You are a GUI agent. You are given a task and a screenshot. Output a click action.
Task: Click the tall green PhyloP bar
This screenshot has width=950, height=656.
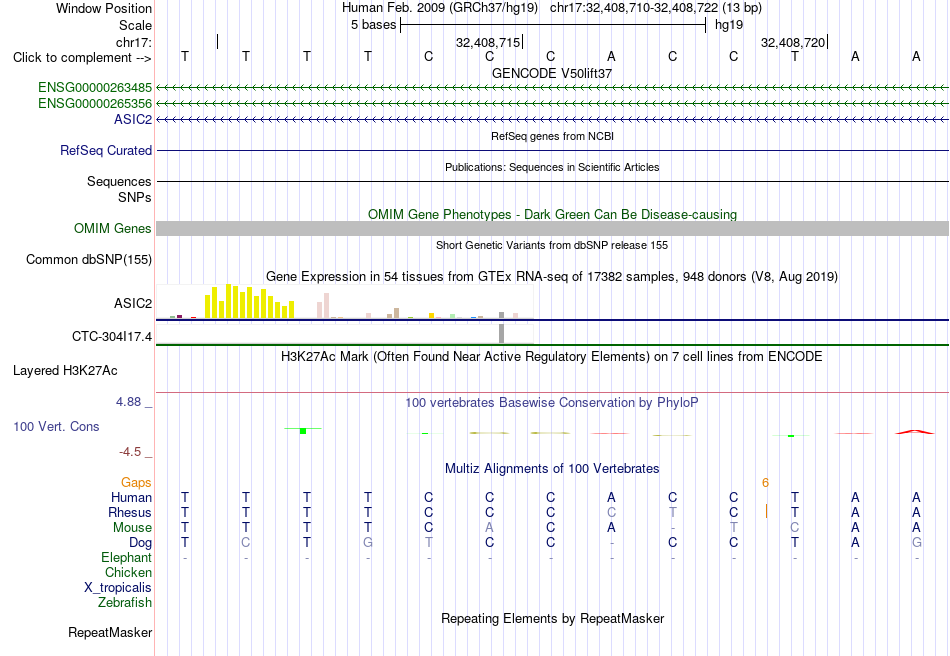coord(303,431)
